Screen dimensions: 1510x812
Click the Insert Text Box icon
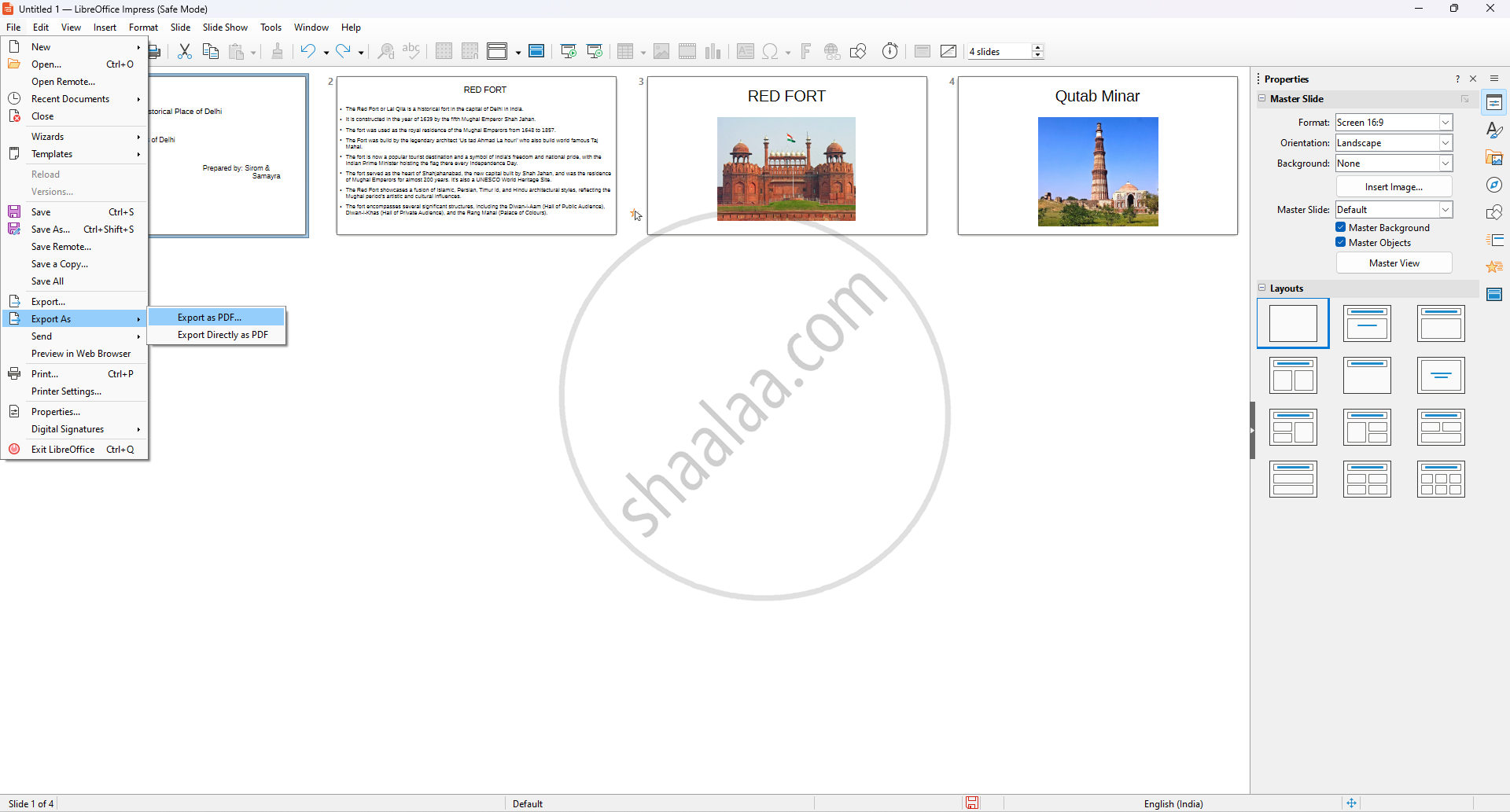pos(745,52)
